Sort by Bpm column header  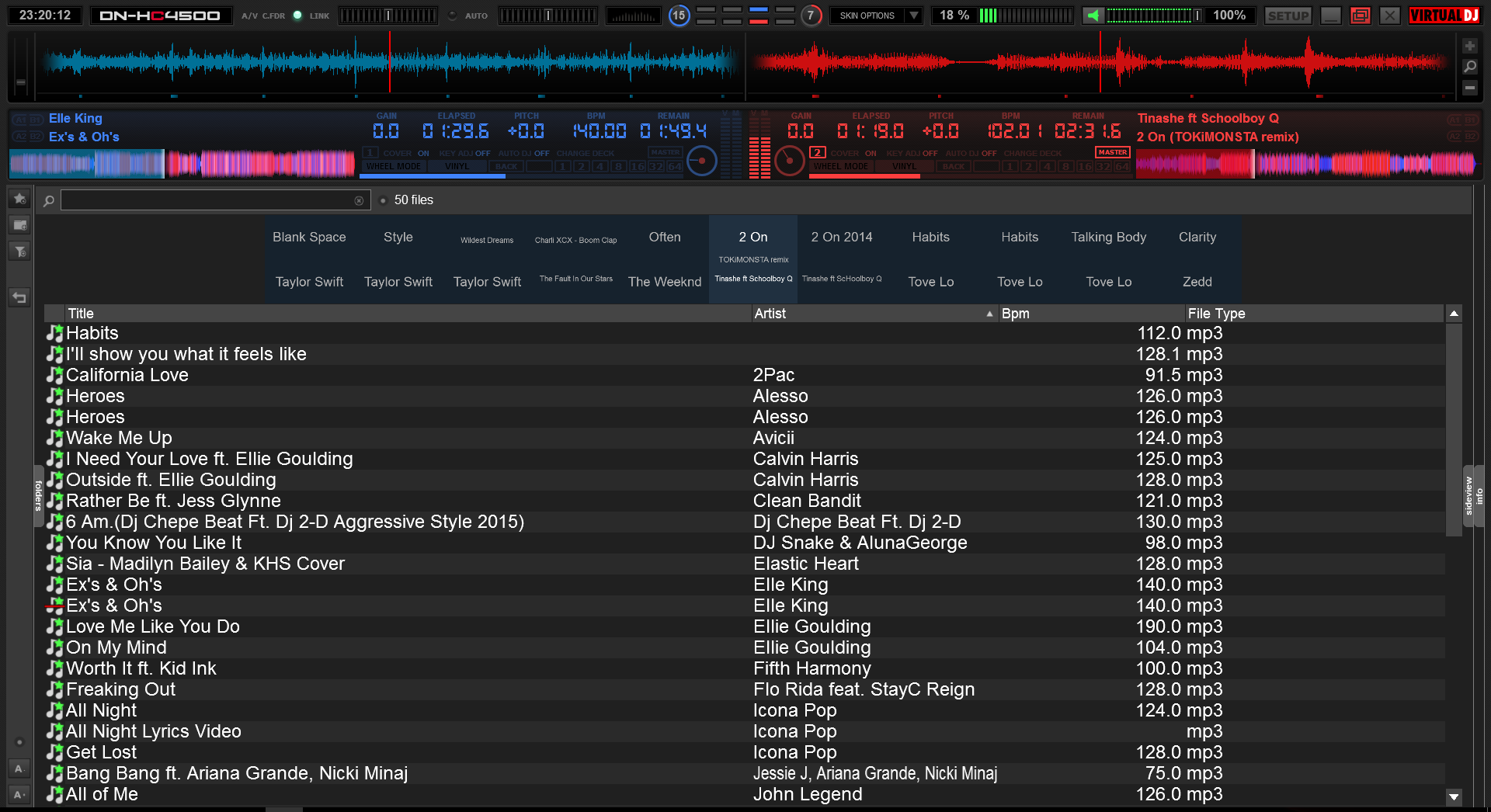[x=1091, y=314]
